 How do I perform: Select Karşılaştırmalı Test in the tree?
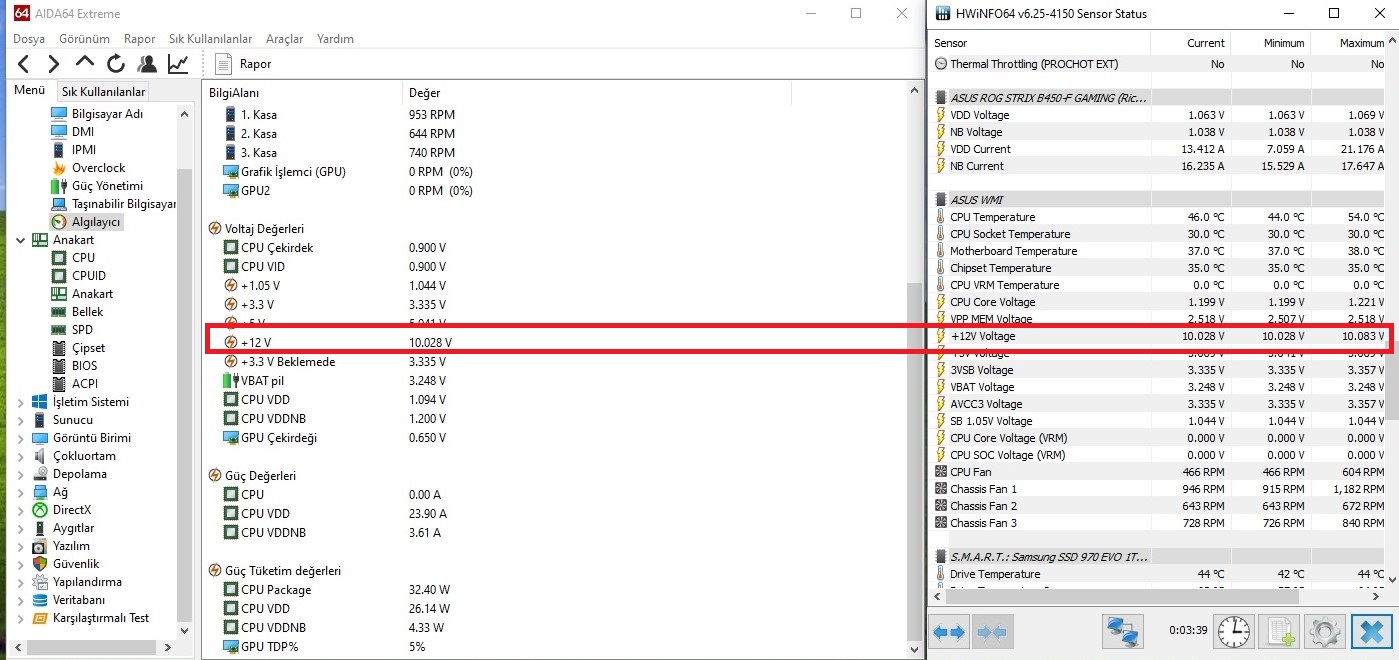coord(101,618)
